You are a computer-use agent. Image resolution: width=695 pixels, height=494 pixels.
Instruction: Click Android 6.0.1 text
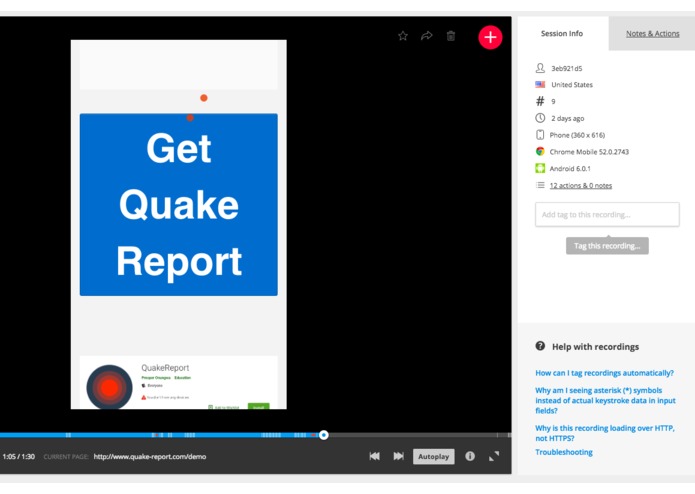[x=570, y=169]
